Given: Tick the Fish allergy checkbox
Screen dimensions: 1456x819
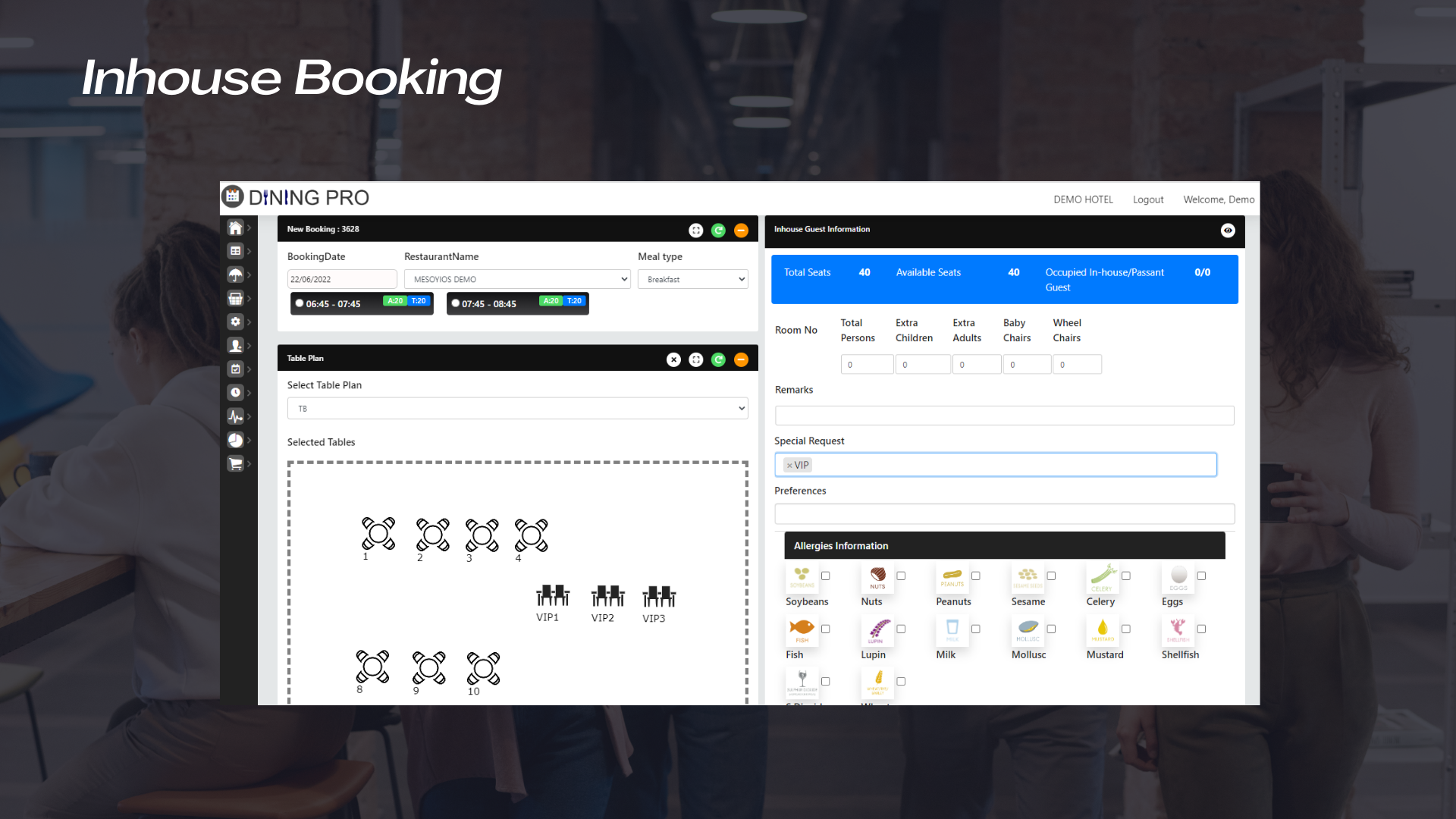Looking at the screenshot, I should click(x=826, y=629).
